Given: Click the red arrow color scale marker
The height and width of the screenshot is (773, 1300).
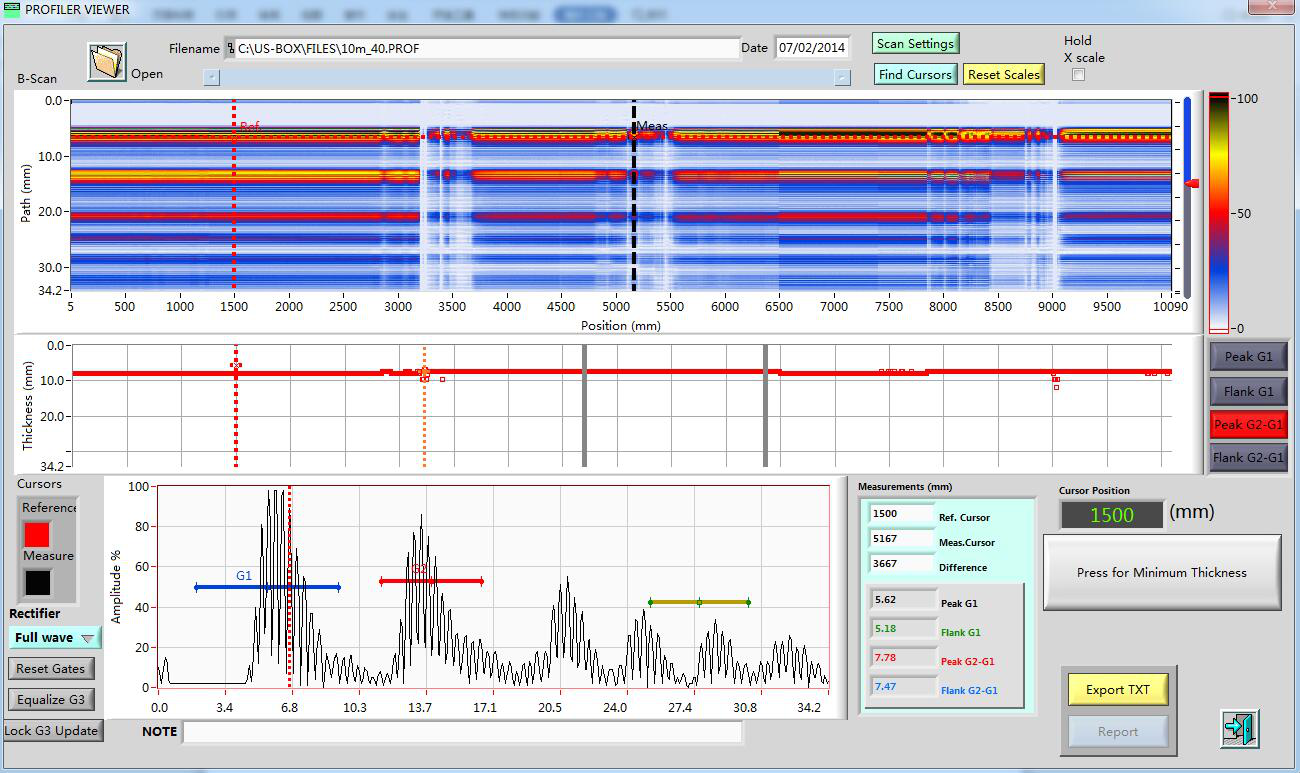Looking at the screenshot, I should click(1192, 184).
